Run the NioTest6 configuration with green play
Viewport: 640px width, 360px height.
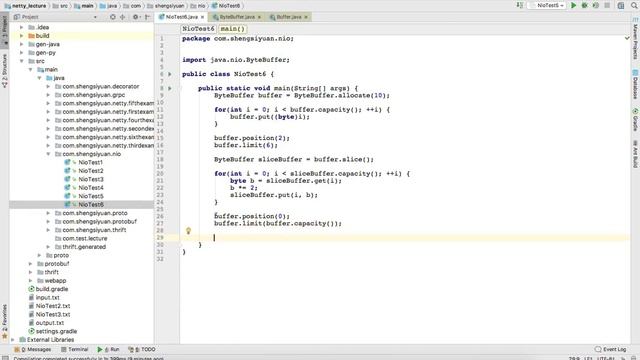pos(573,5)
